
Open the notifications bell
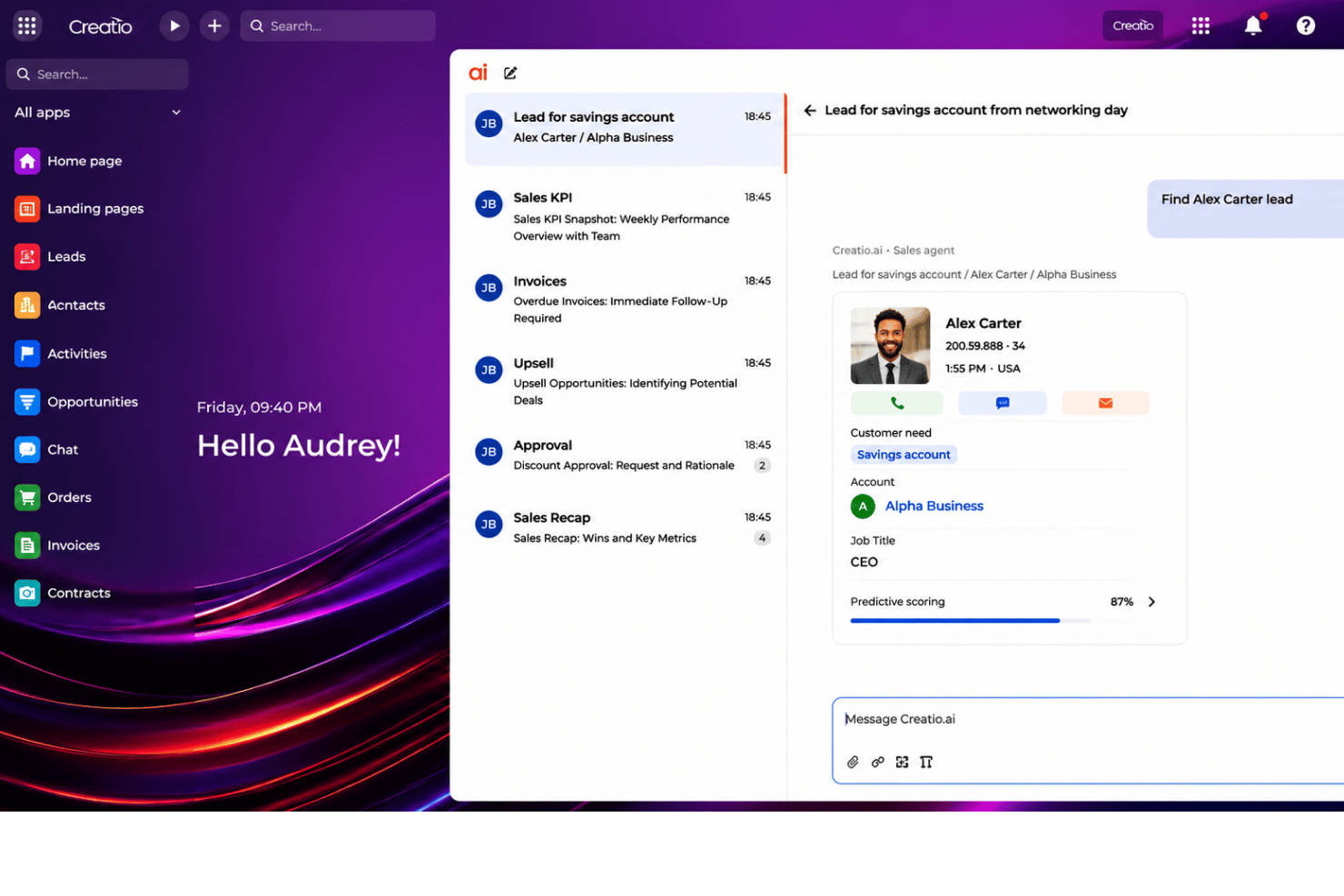(x=1253, y=25)
